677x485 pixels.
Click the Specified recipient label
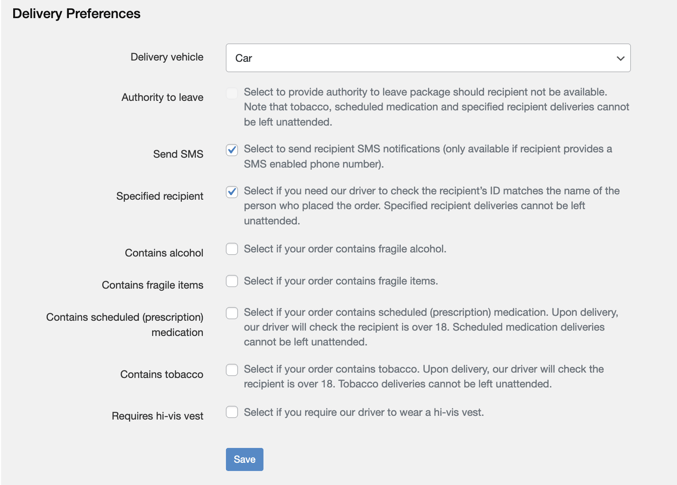pos(159,196)
